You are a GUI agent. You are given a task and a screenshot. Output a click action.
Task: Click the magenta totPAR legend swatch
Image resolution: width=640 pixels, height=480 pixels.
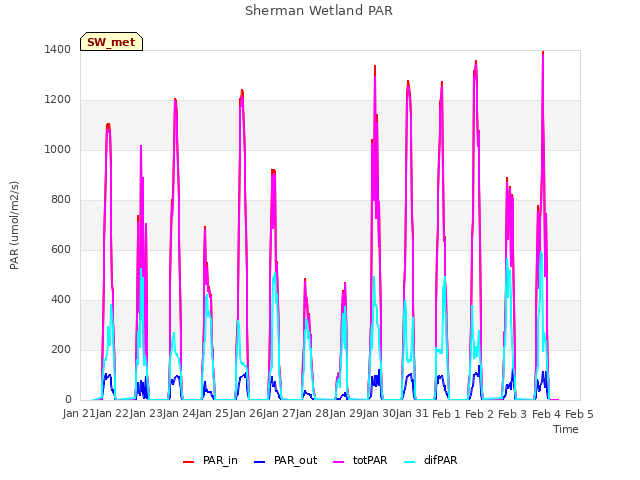click(x=339, y=462)
